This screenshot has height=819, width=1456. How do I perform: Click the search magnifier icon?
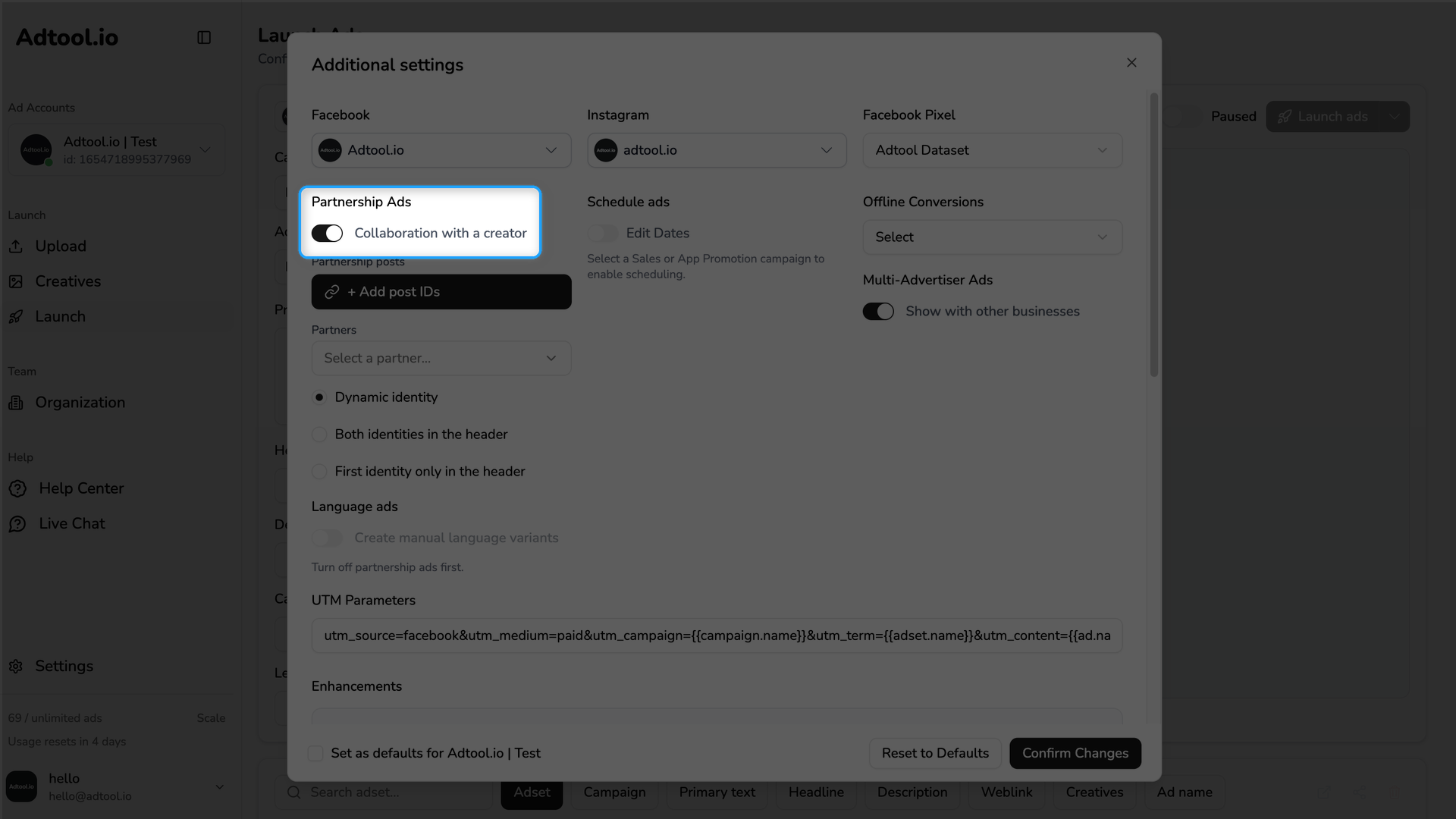[293, 792]
